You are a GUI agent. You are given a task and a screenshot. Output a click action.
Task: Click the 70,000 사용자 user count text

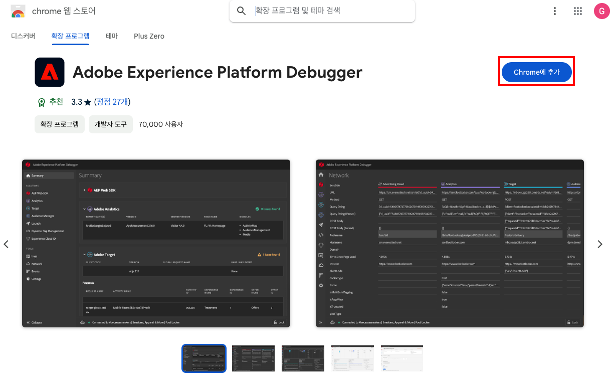coord(161,124)
